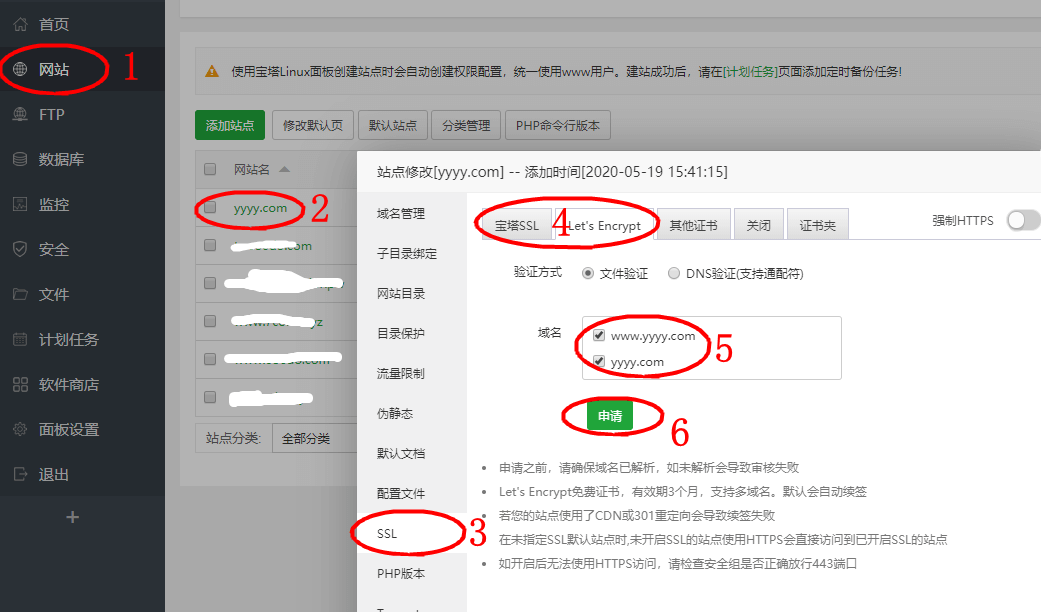
Task: Uncheck the yyyy.com checkbox in the 域名 box
Action: point(599,361)
